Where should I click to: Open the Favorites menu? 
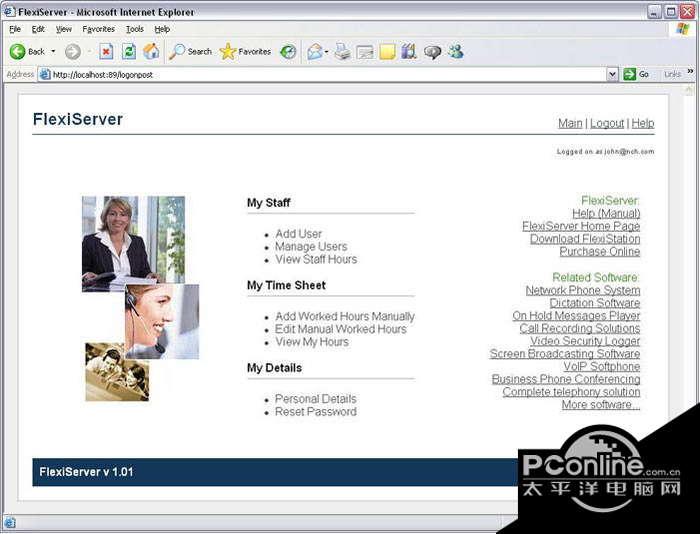[98, 29]
